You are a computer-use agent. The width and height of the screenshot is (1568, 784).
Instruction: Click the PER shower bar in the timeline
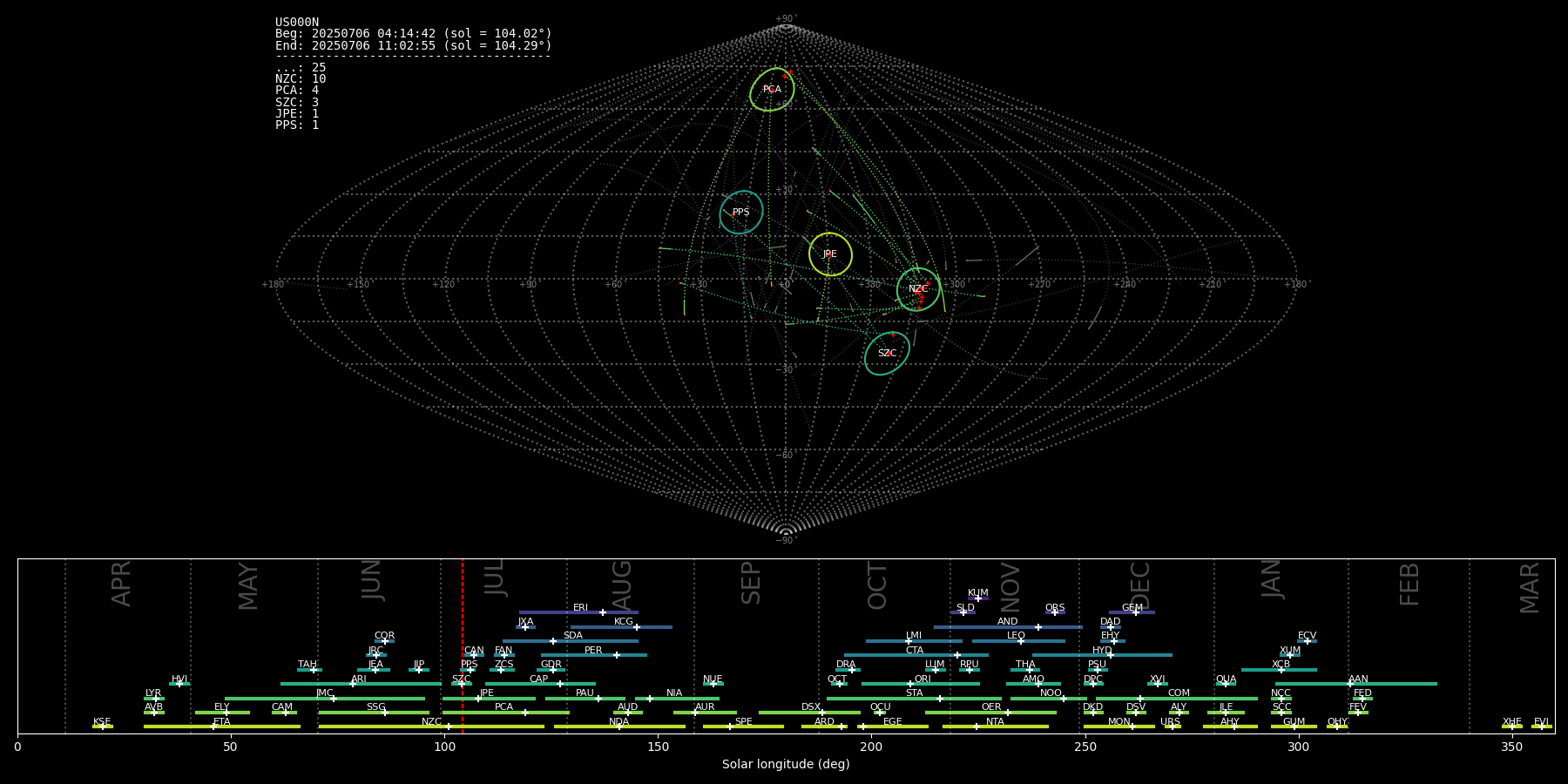[x=593, y=655]
